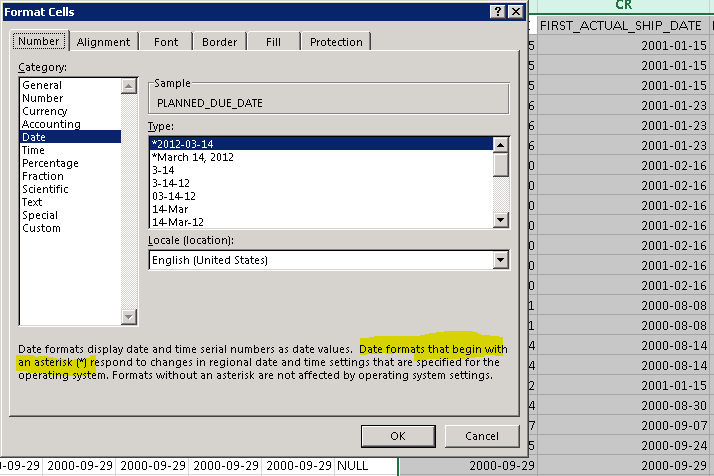The height and width of the screenshot is (476, 714).
Task: Choose Currency in the Category list
Action: click(x=44, y=111)
